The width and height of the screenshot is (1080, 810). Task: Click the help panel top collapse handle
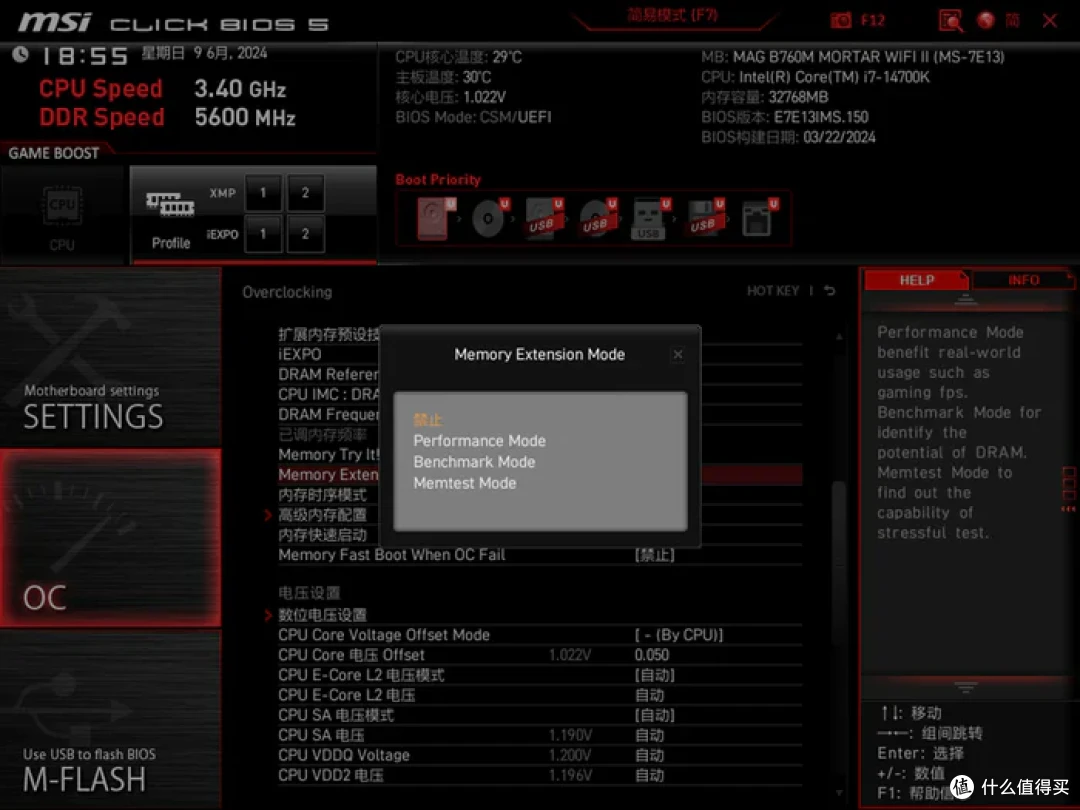tap(965, 300)
